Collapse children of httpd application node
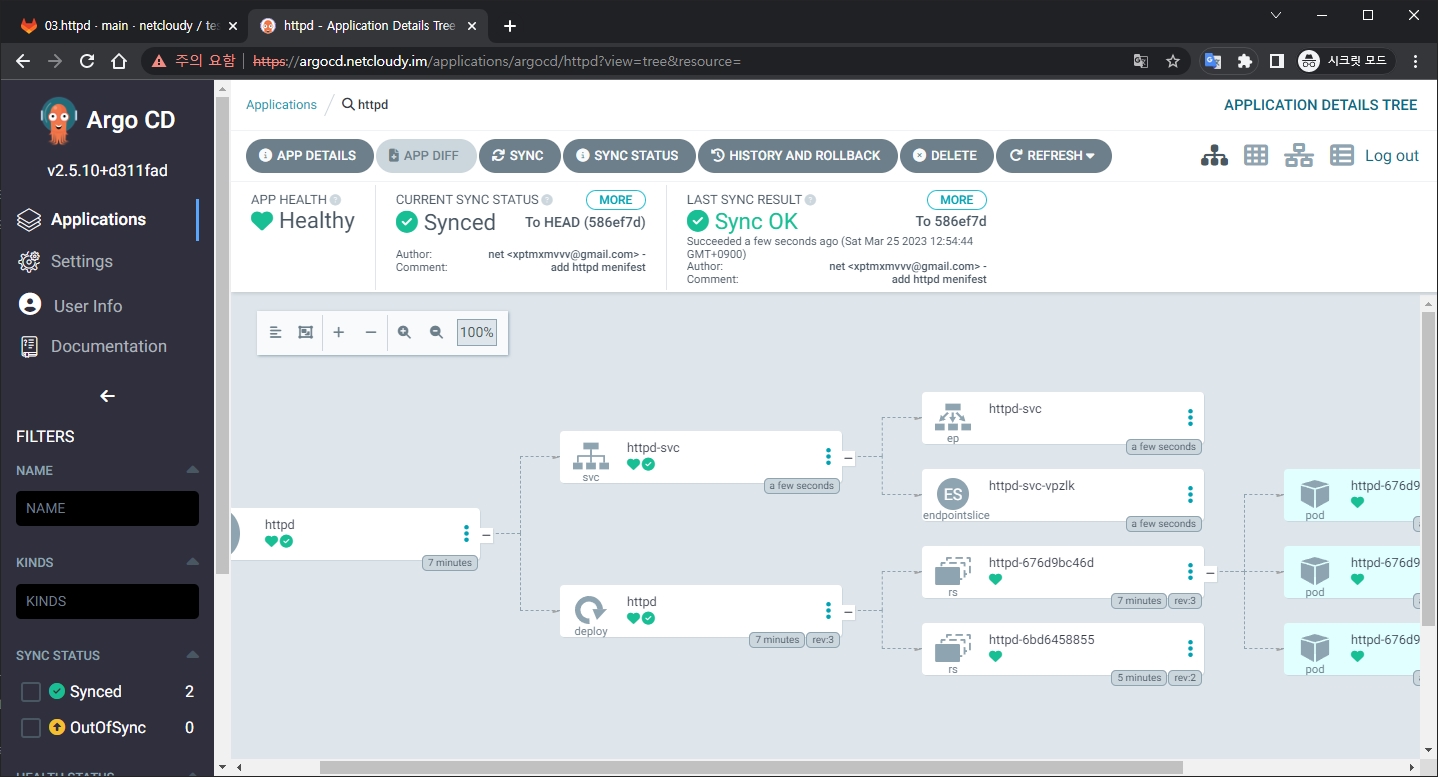 click(486, 534)
